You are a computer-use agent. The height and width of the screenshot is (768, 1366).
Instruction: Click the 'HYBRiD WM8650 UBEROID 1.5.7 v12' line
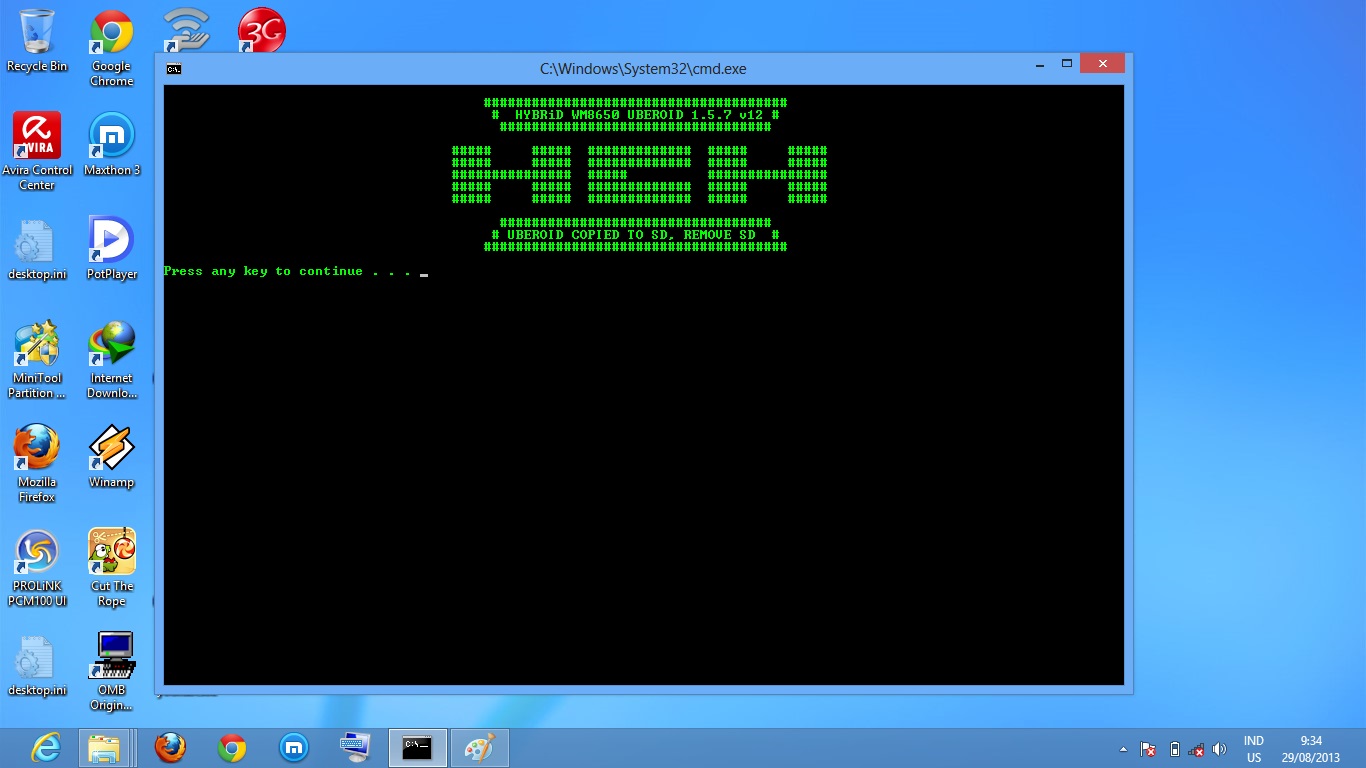[x=635, y=115]
